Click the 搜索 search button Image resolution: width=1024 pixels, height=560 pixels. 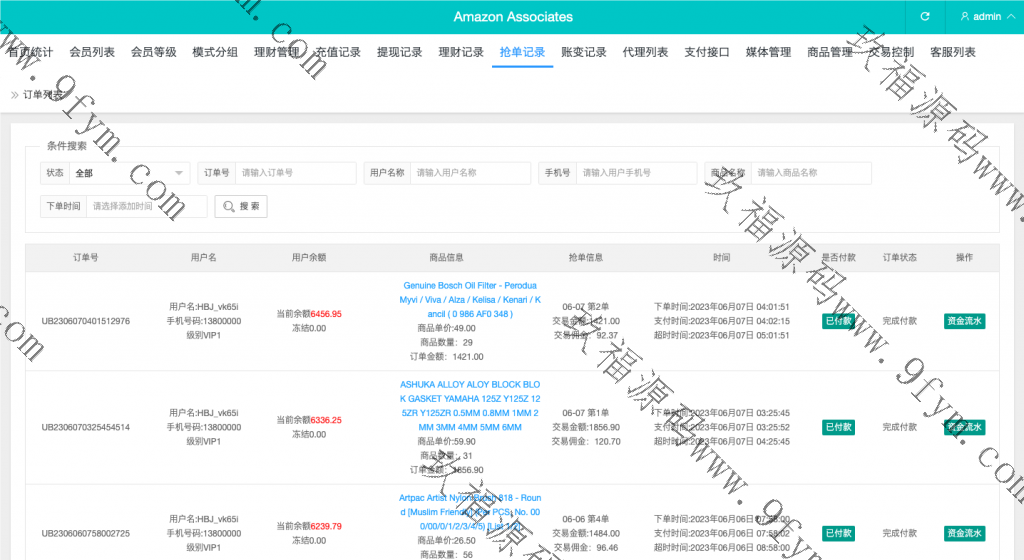[241, 206]
